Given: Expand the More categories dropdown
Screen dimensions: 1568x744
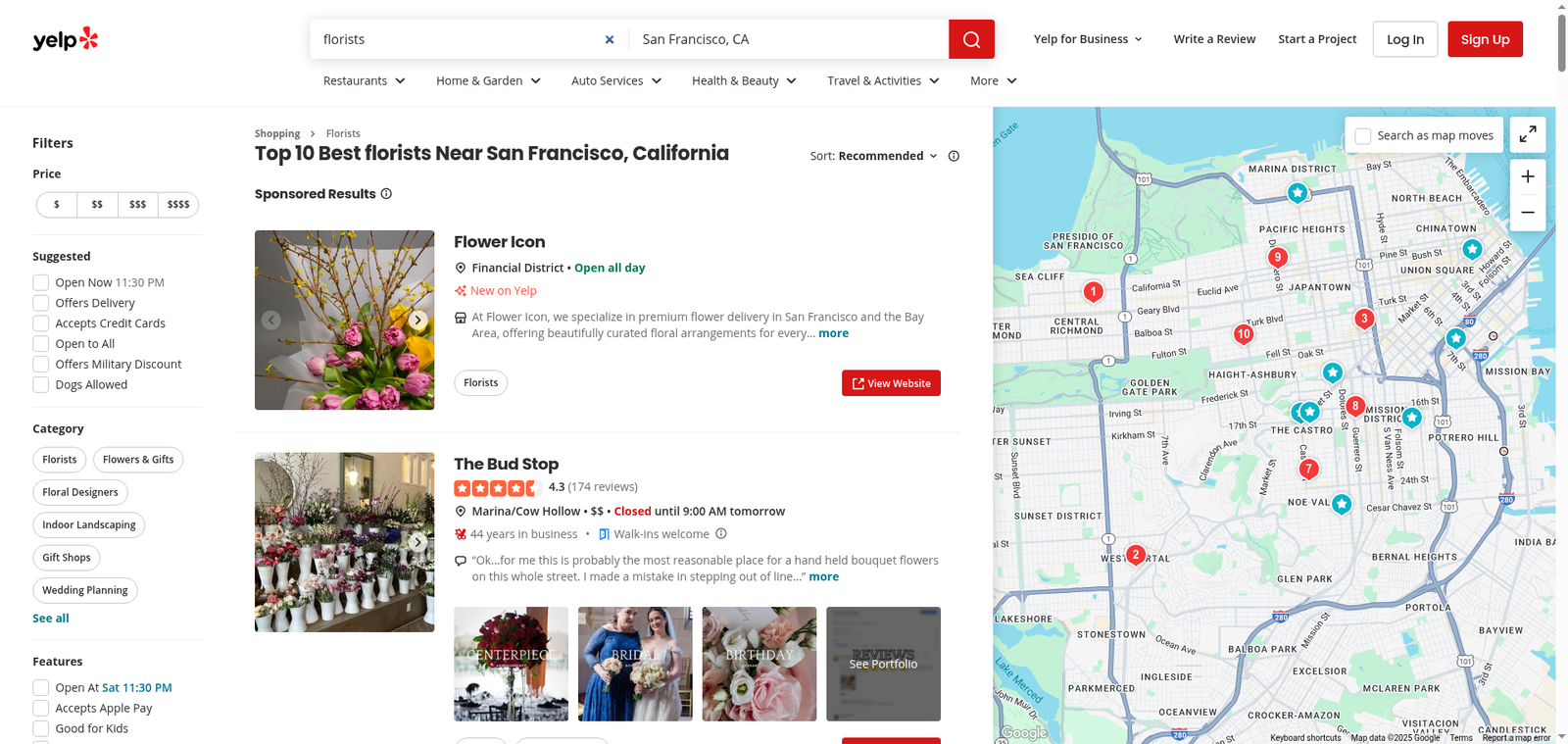Looking at the screenshot, I should click(994, 80).
